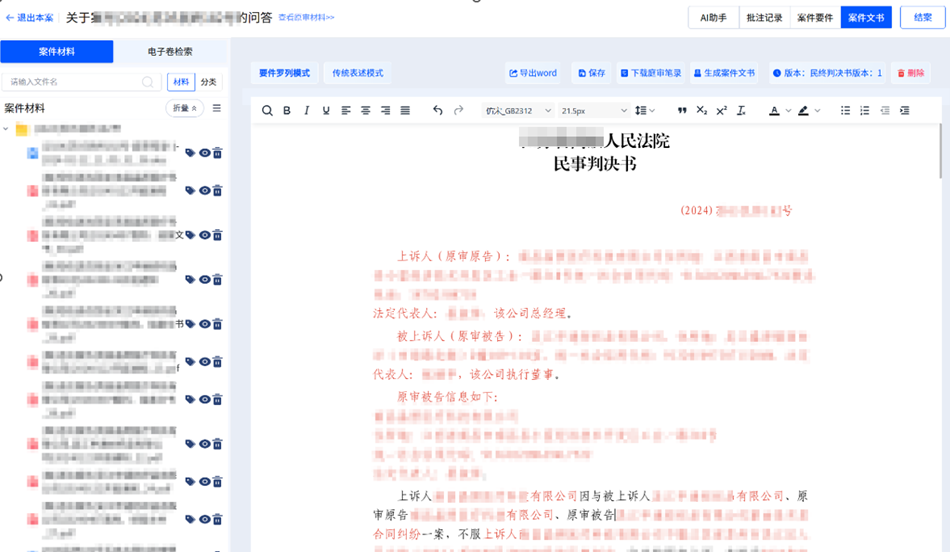Insert a numbered list
This screenshot has width=950, height=552.
(x=865, y=110)
